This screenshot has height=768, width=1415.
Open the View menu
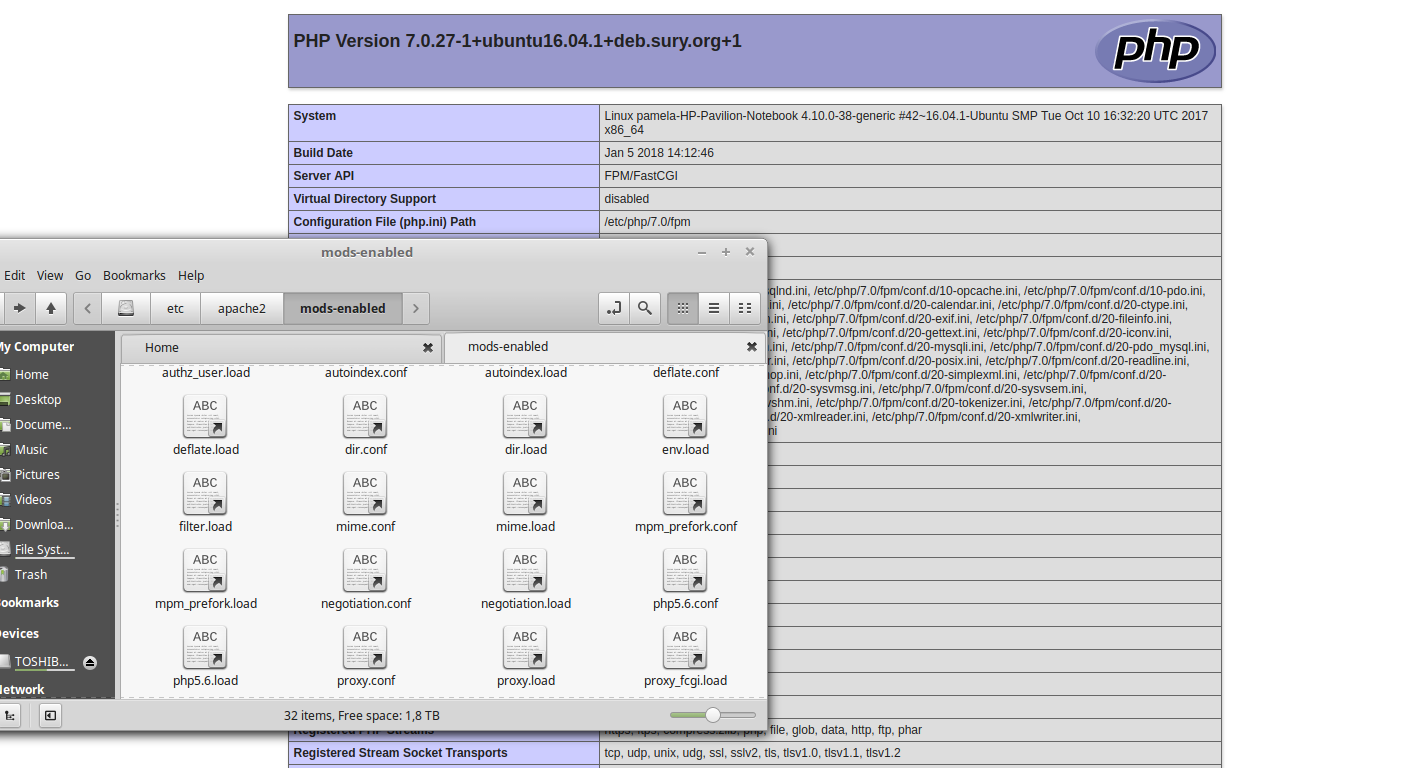point(50,275)
